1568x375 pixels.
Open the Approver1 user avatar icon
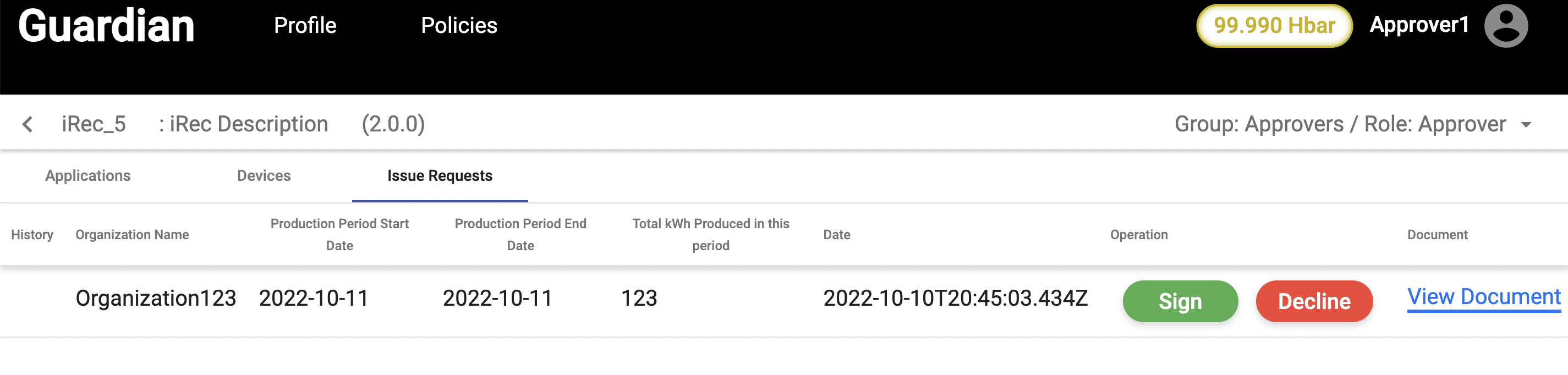pyautogui.click(x=1505, y=25)
